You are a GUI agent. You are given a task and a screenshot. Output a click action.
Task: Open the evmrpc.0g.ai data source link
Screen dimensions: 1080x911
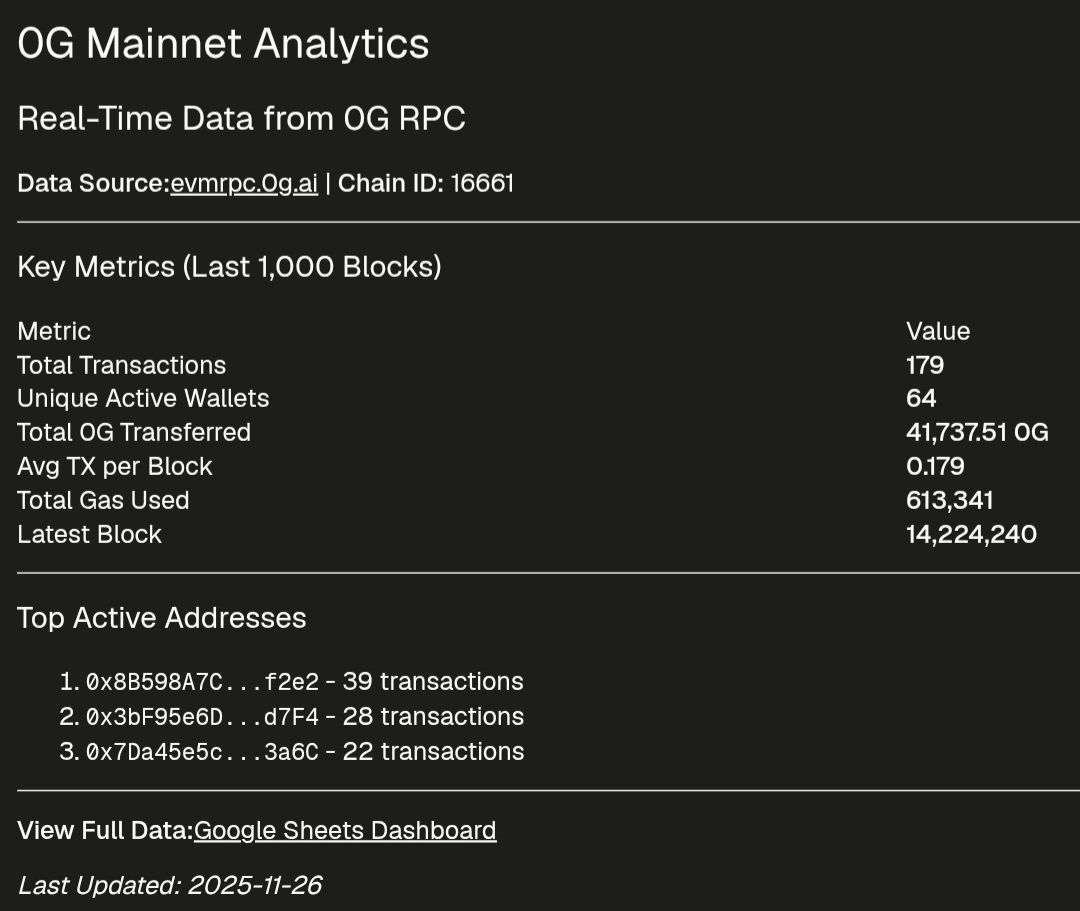pyautogui.click(x=244, y=184)
